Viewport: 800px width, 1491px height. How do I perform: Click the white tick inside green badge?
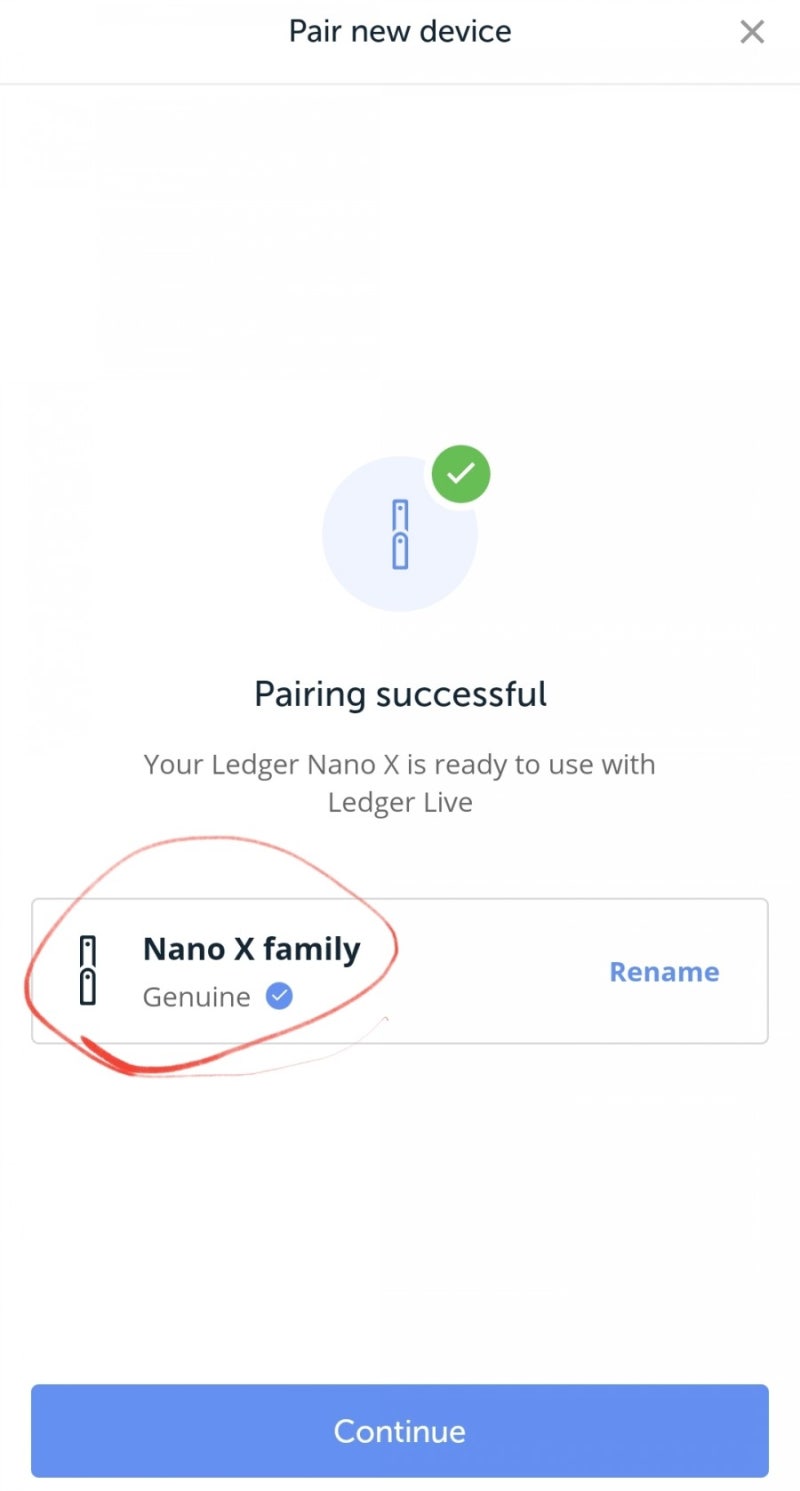[x=461, y=474]
